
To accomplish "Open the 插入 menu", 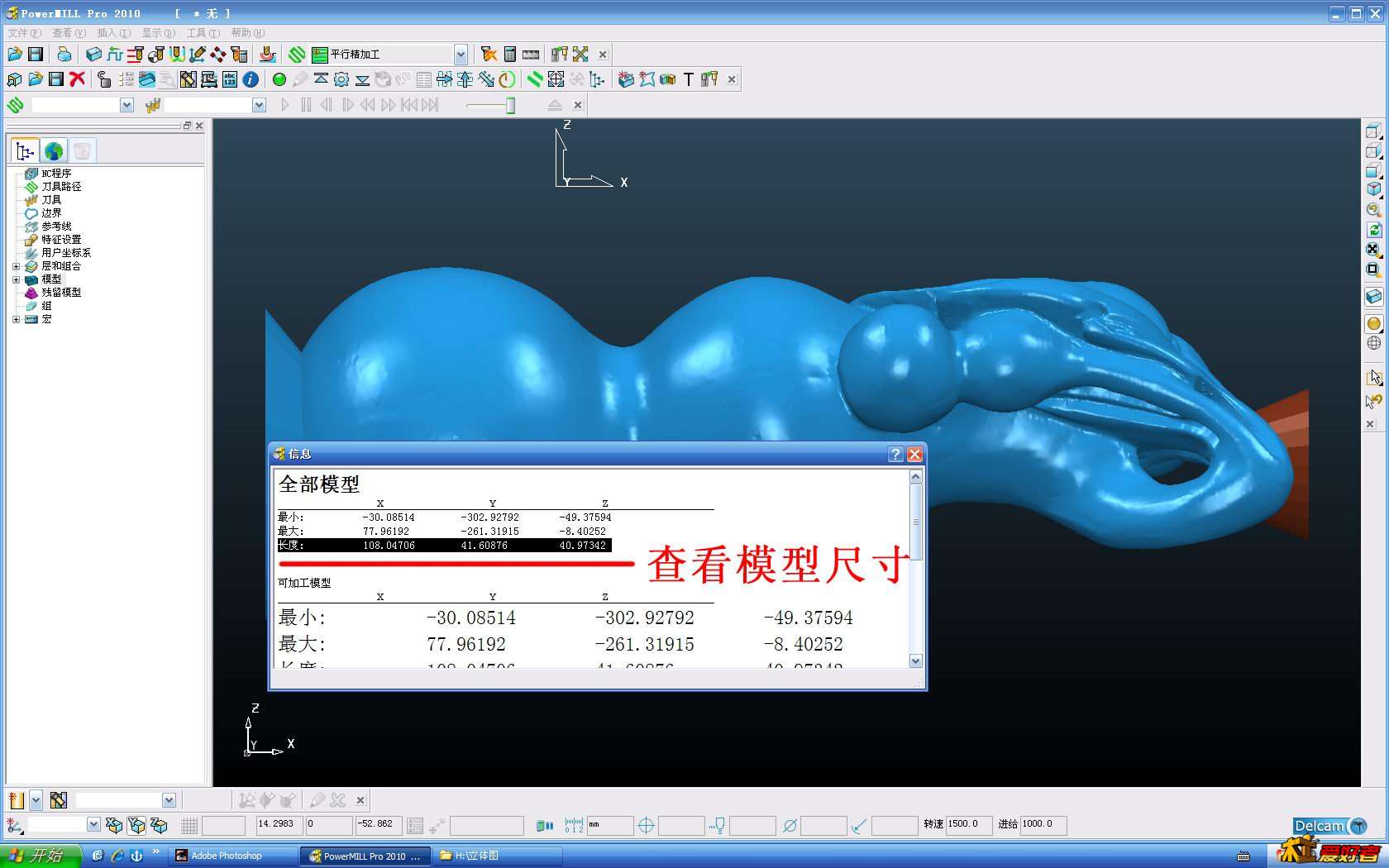I will click(113, 33).
